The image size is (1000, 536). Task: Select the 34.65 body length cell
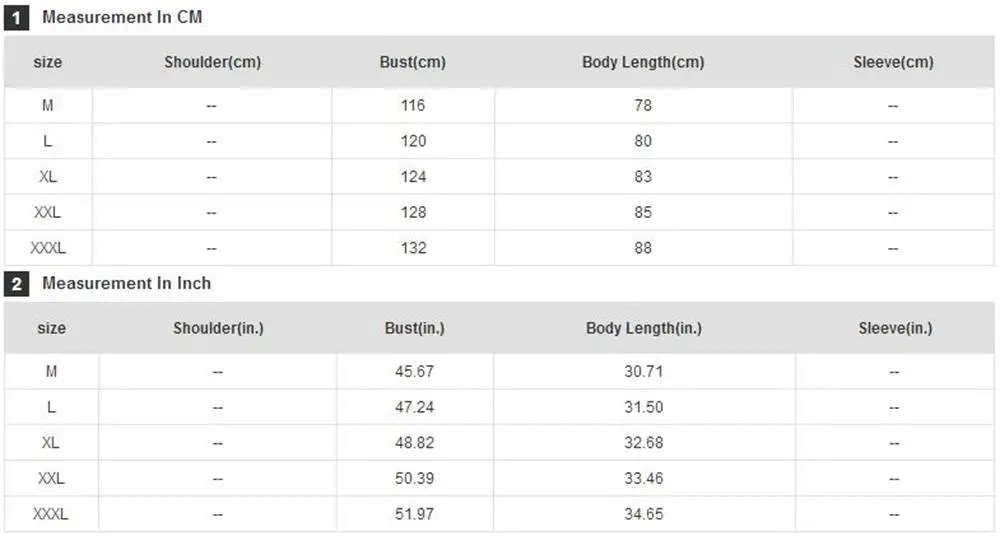click(x=643, y=514)
